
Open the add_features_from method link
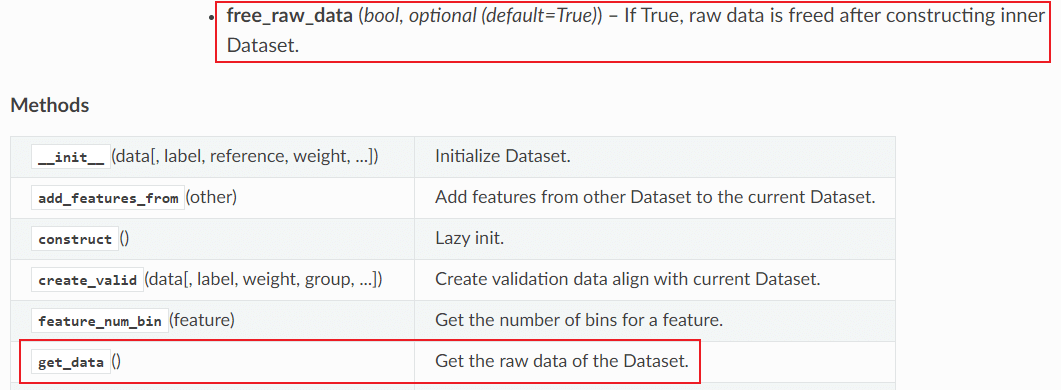[108, 198]
